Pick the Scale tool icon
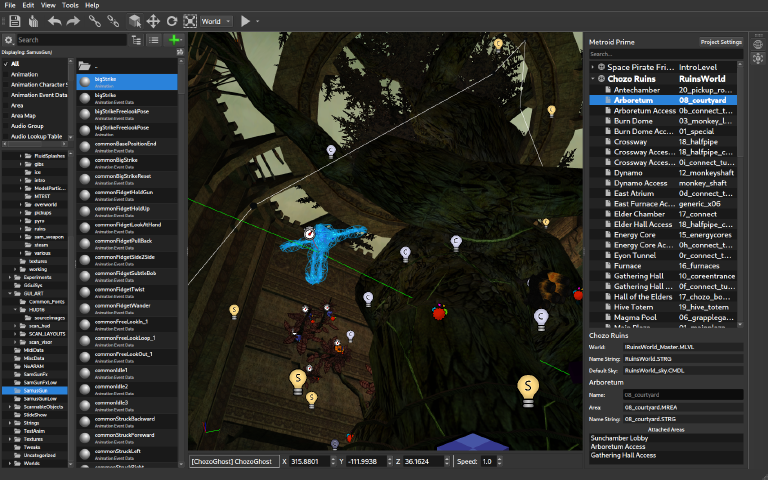Screen dimensions: 768x480 tap(190, 20)
